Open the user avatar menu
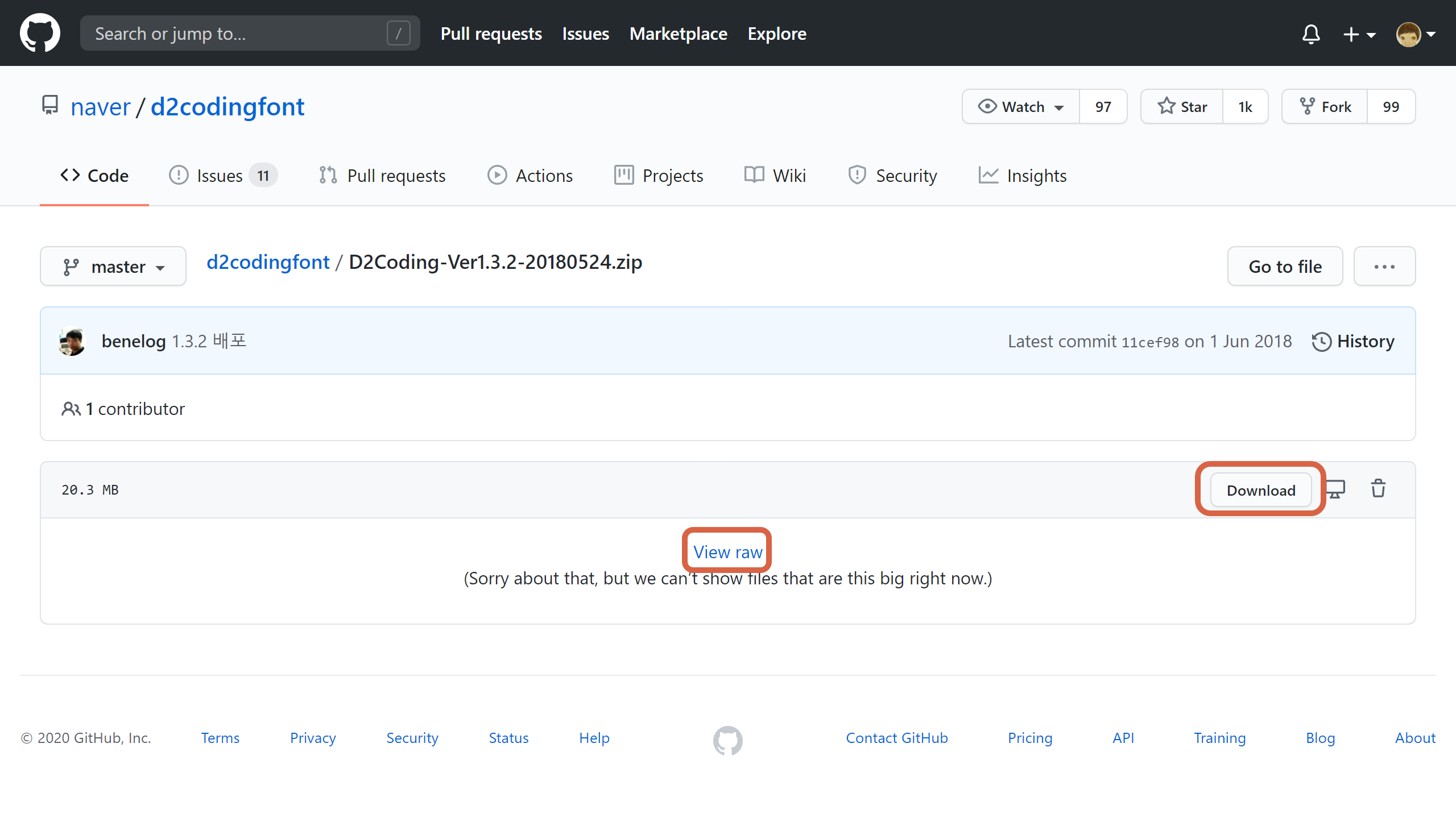The height and width of the screenshot is (818, 1456). tap(1415, 34)
